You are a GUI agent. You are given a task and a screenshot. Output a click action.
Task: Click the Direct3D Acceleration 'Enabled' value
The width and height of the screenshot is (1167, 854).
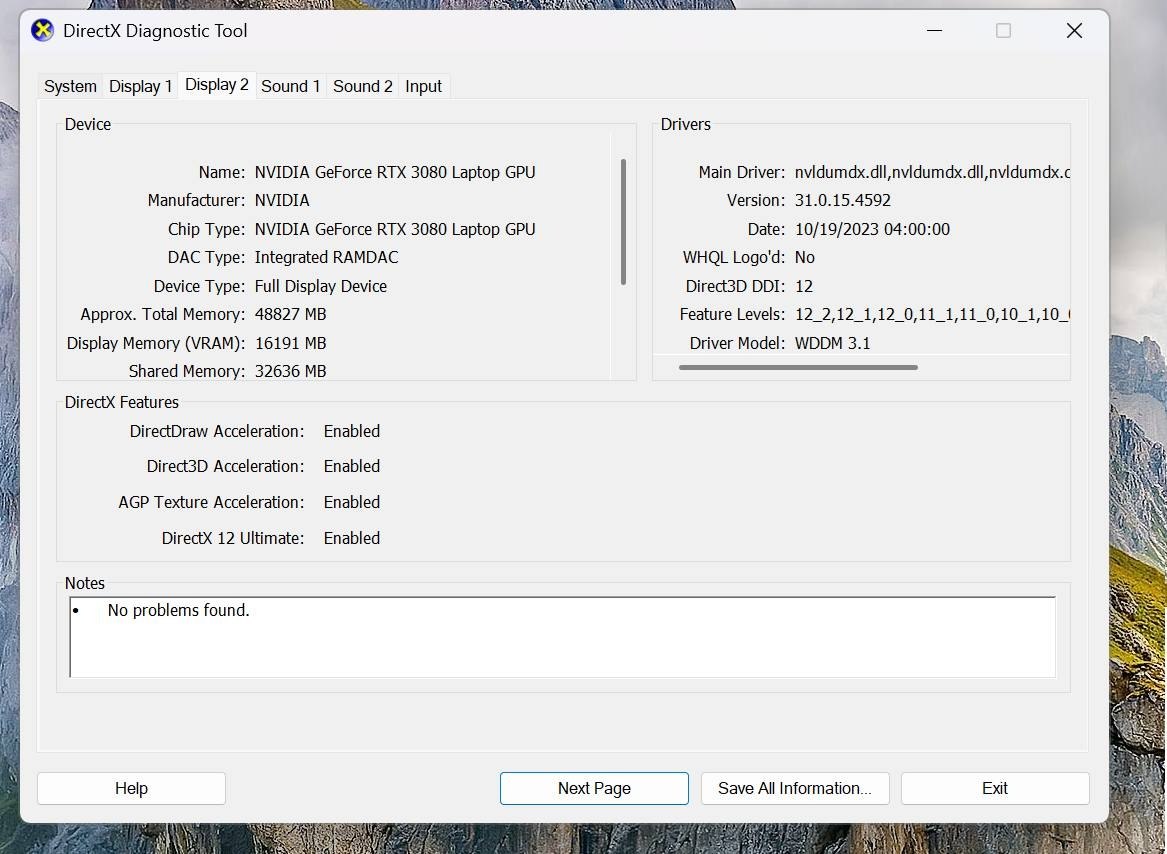coord(352,467)
